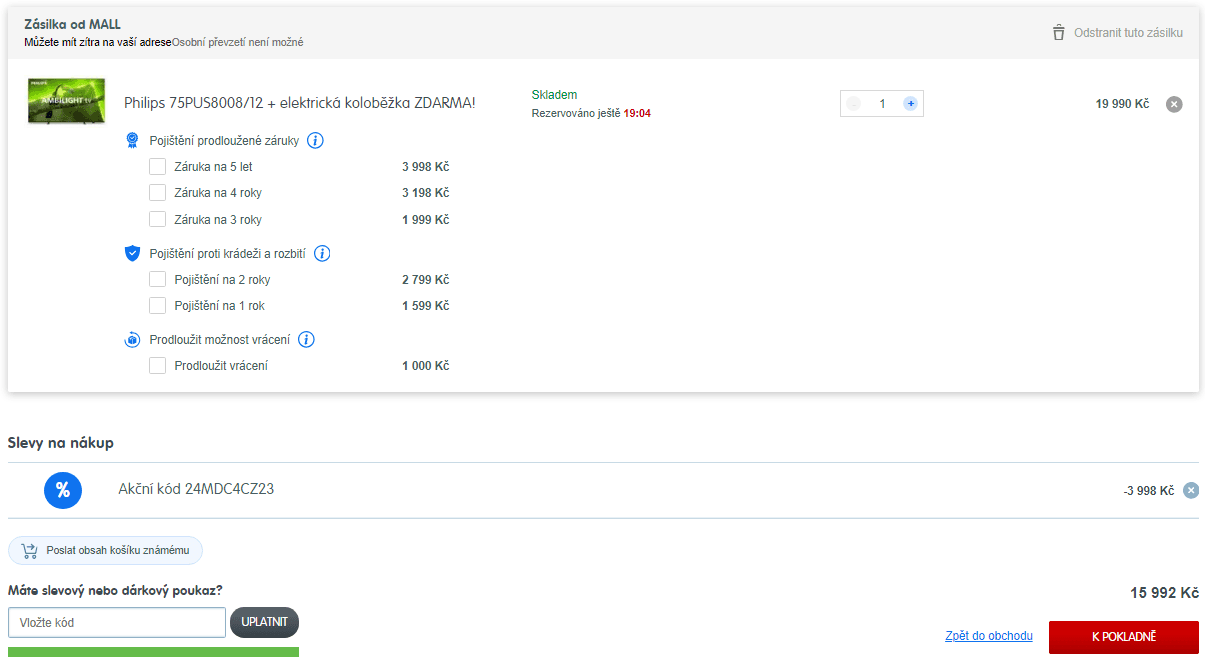Click the 1 599 Kč insurance price

pos(426,306)
